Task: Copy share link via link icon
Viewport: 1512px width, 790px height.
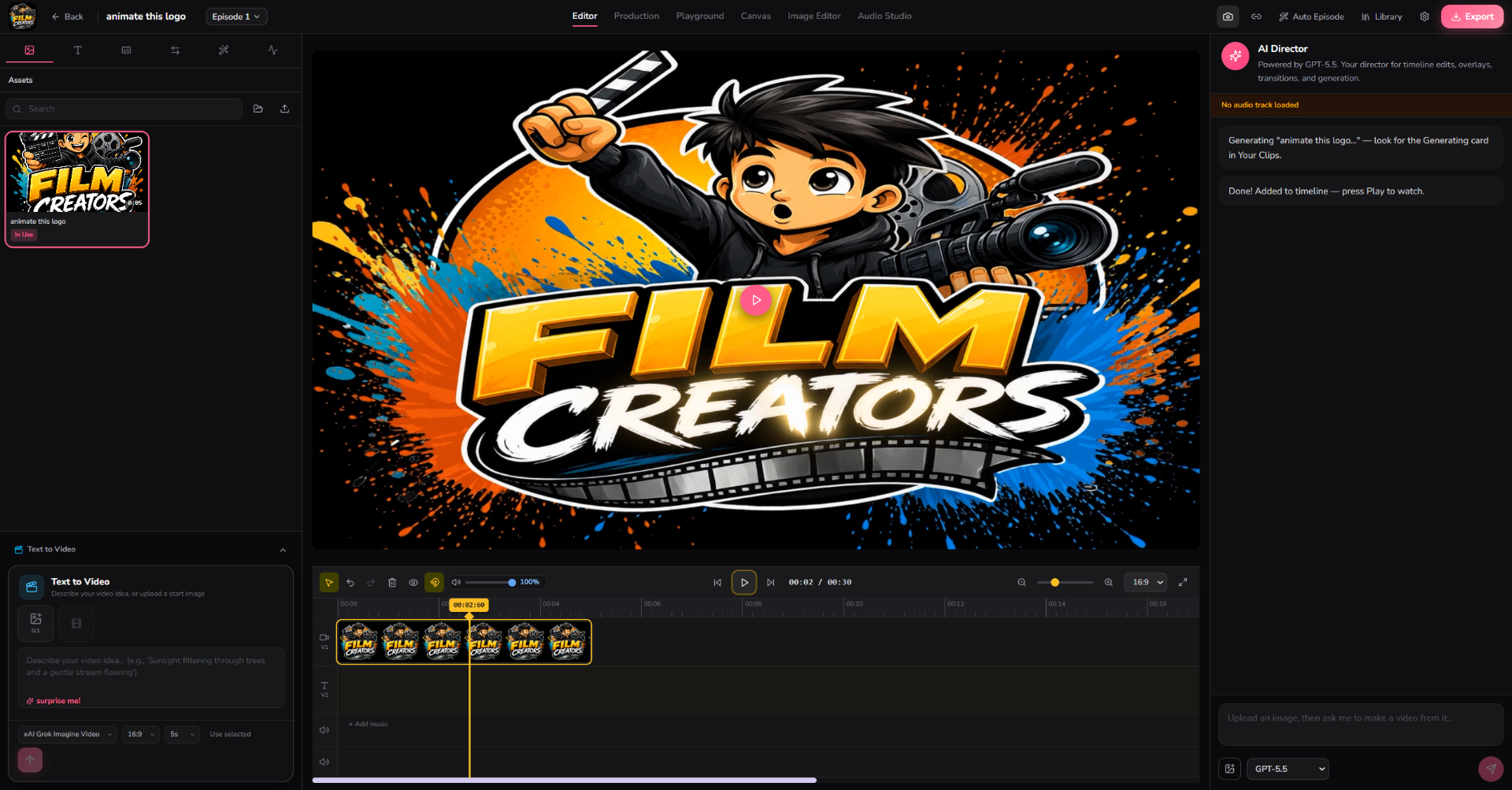Action: [x=1257, y=17]
